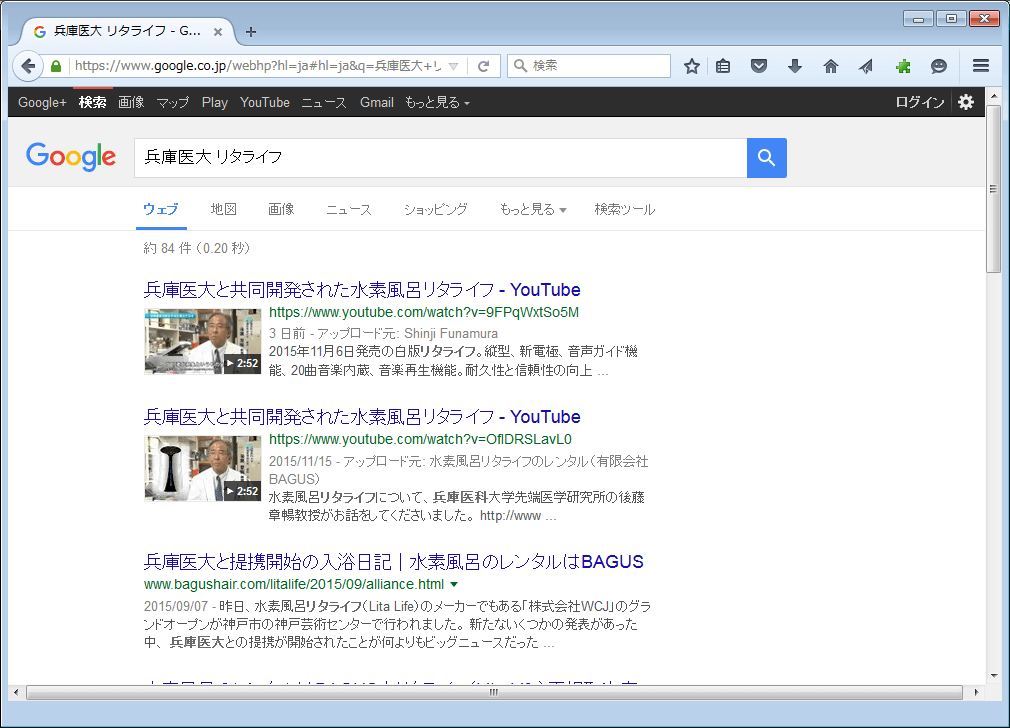The width and height of the screenshot is (1010, 728).
Task: Click the browser back arrow button
Action: tap(28, 66)
